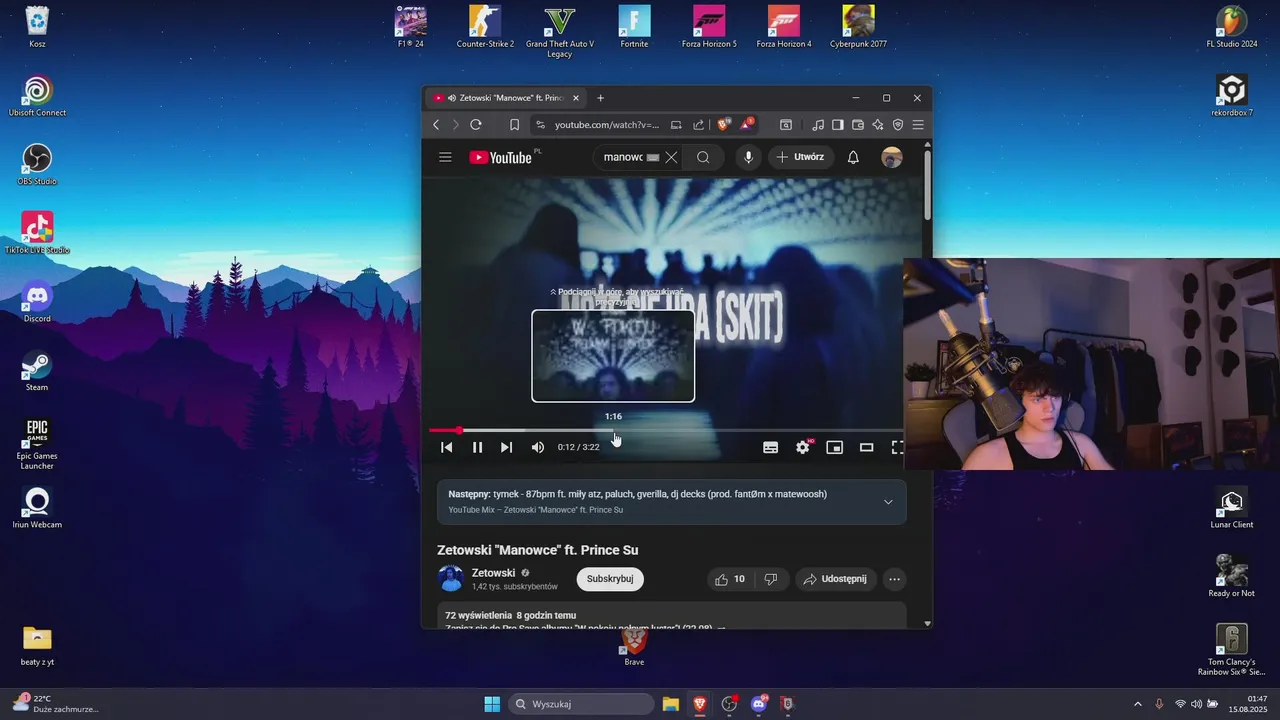The image size is (1280, 720).
Task: Click the youtube.com address bar
Action: pyautogui.click(x=607, y=125)
